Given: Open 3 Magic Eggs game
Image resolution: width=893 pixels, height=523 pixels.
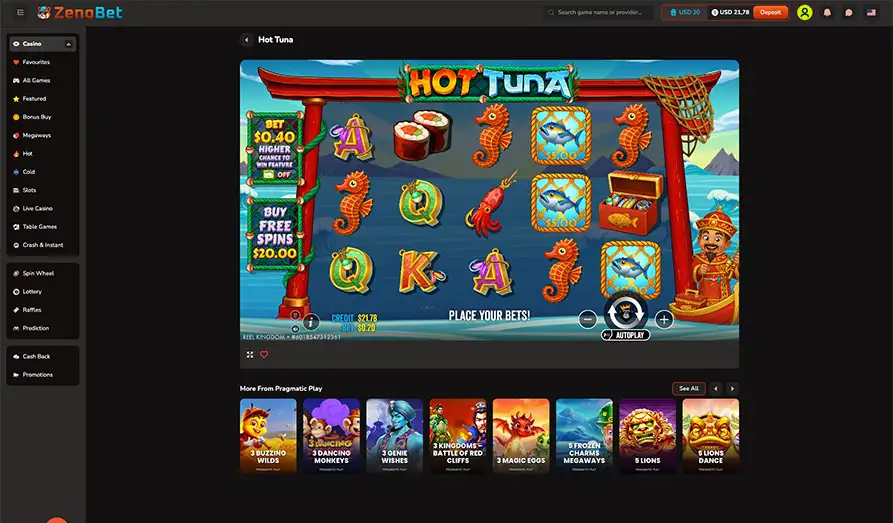Looking at the screenshot, I should 521,436.
